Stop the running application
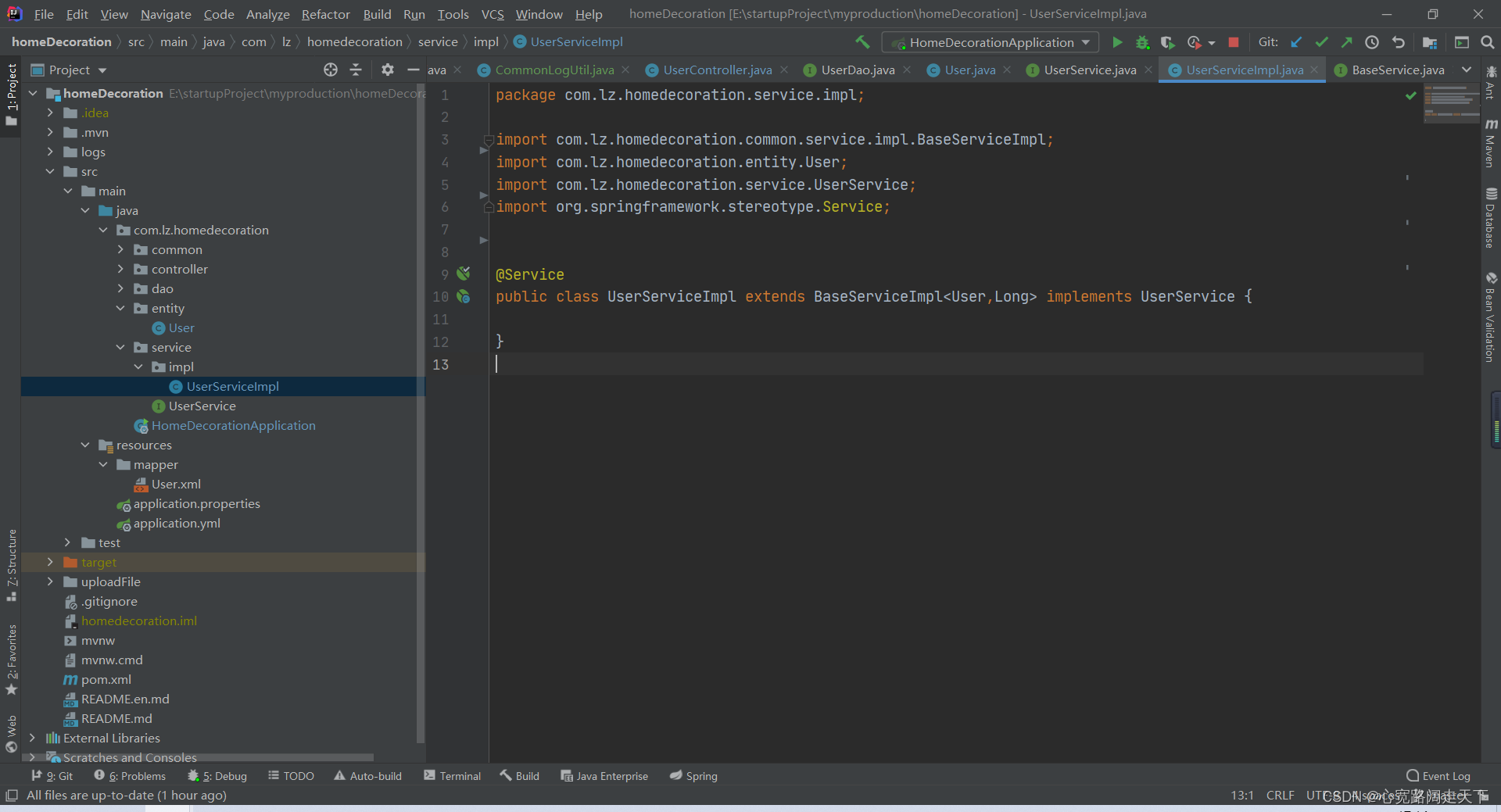This screenshot has height=812, width=1501. tap(1234, 42)
